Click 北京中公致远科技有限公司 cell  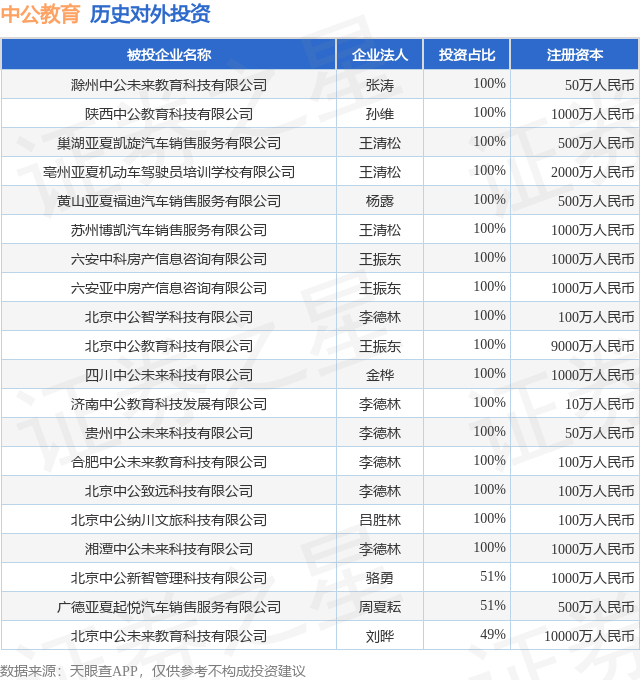(x=169, y=492)
